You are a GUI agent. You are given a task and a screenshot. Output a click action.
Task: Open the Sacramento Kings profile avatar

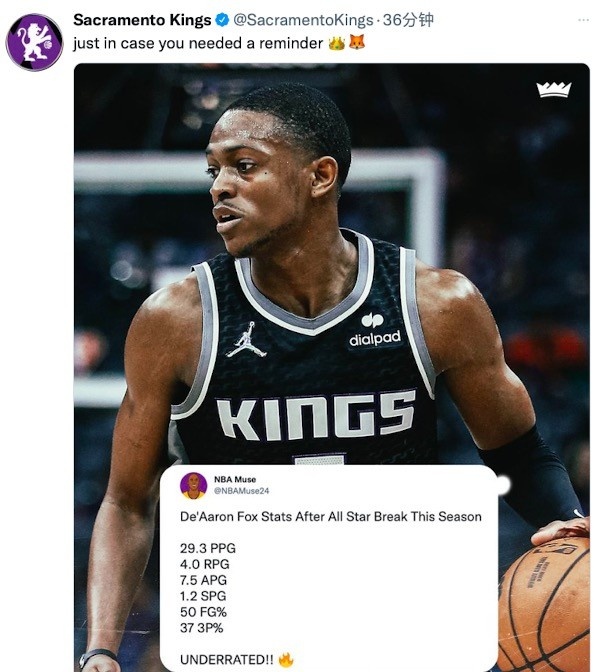(34, 42)
